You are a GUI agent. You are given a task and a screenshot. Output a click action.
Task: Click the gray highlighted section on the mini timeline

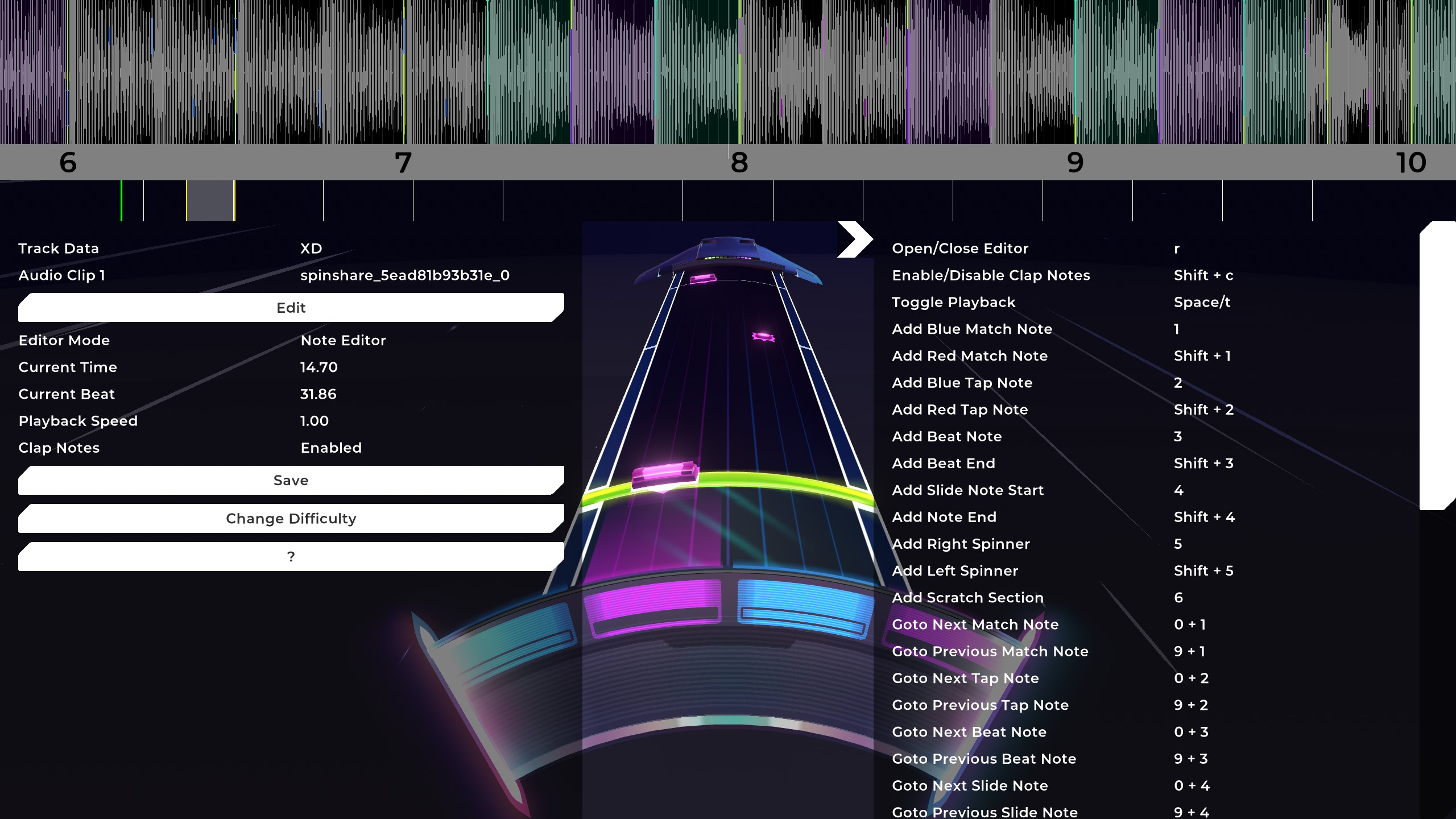pos(210,201)
